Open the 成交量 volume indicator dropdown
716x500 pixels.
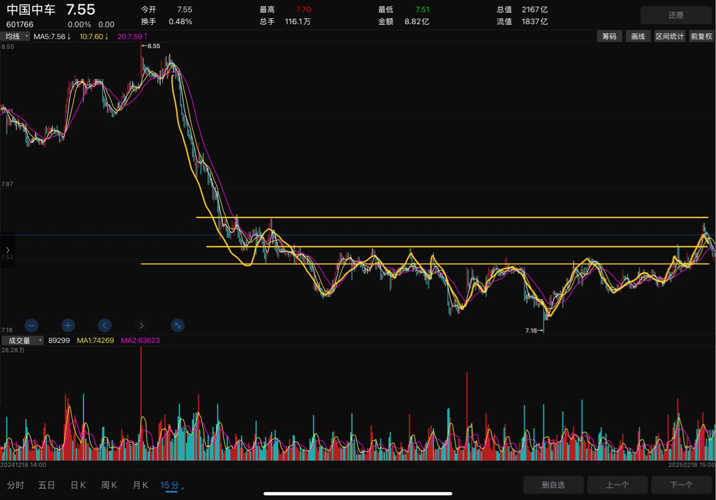[x=22, y=340]
